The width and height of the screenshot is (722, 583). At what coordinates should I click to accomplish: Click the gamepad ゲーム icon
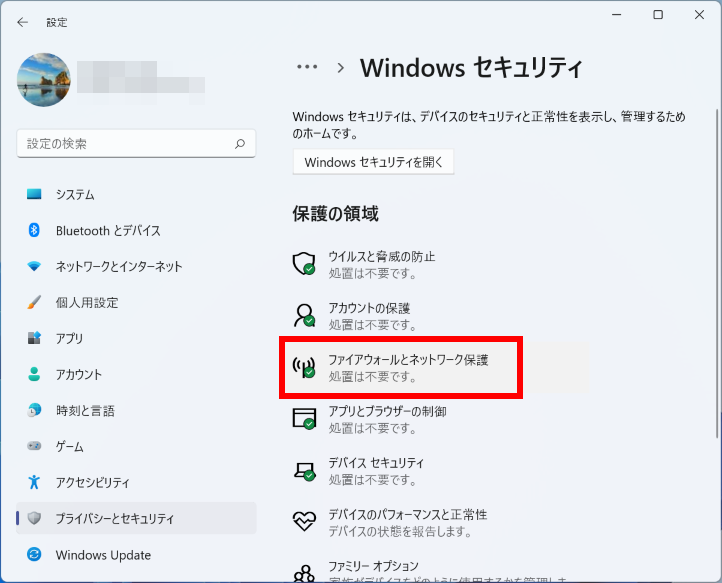pos(34,446)
